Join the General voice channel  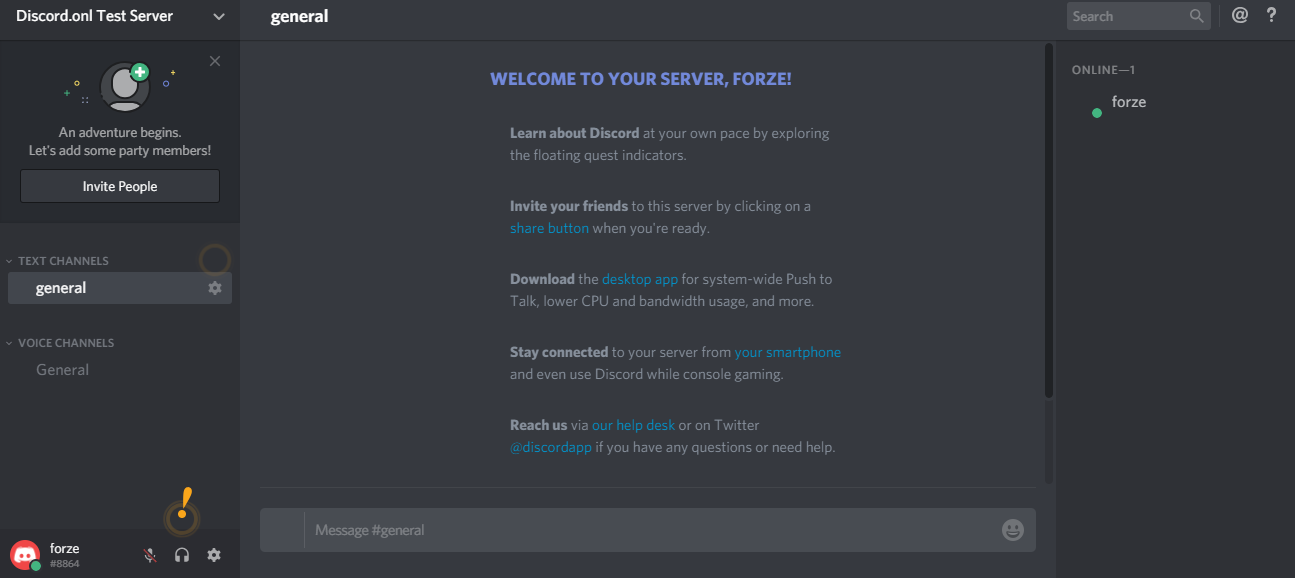62,369
